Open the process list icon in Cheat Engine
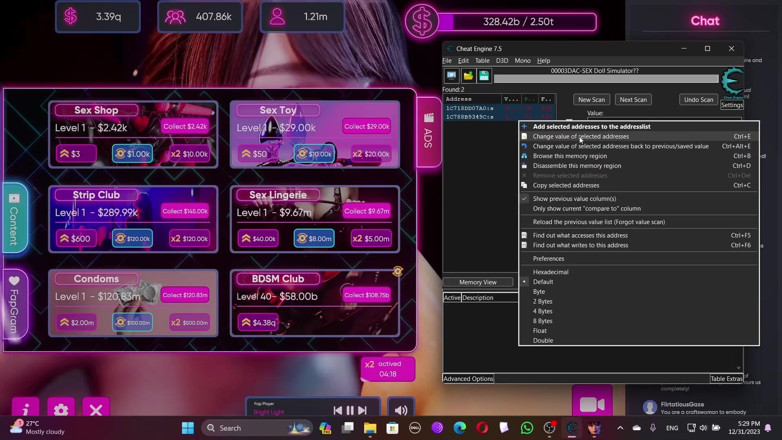 coord(451,76)
